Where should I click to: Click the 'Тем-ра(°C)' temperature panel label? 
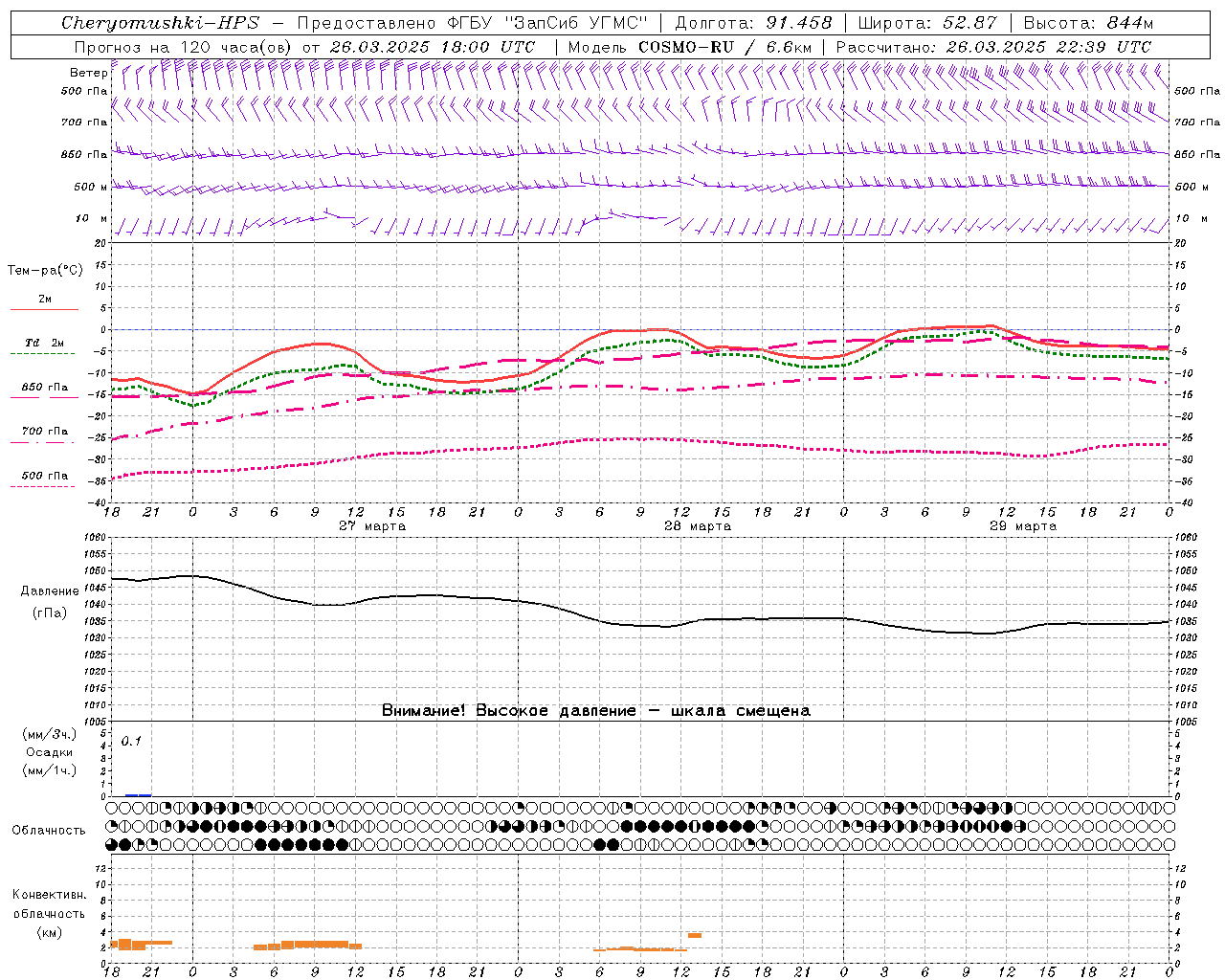pos(45,271)
